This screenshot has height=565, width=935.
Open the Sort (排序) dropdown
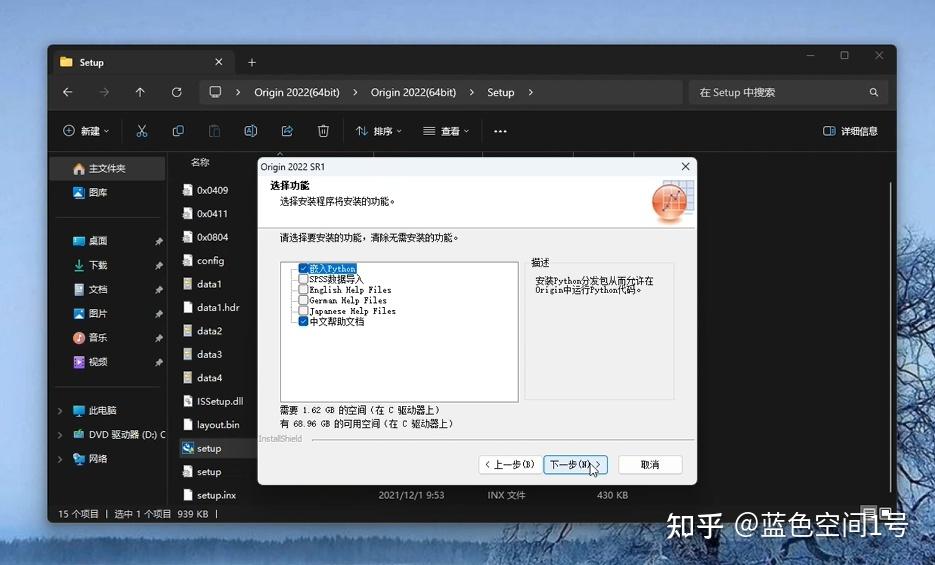pos(379,131)
